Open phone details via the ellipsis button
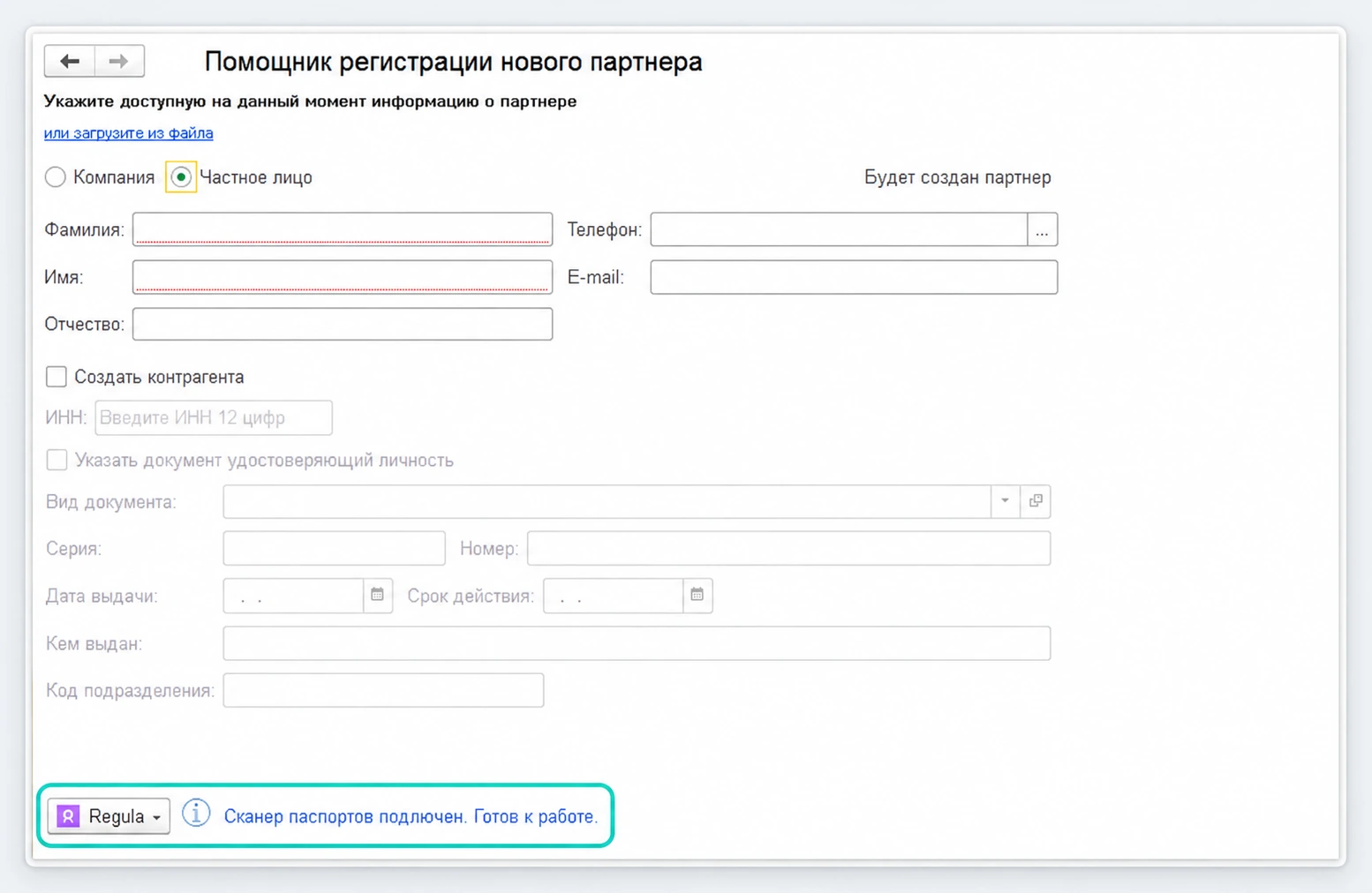Image resolution: width=1372 pixels, height=893 pixels. [1042, 229]
